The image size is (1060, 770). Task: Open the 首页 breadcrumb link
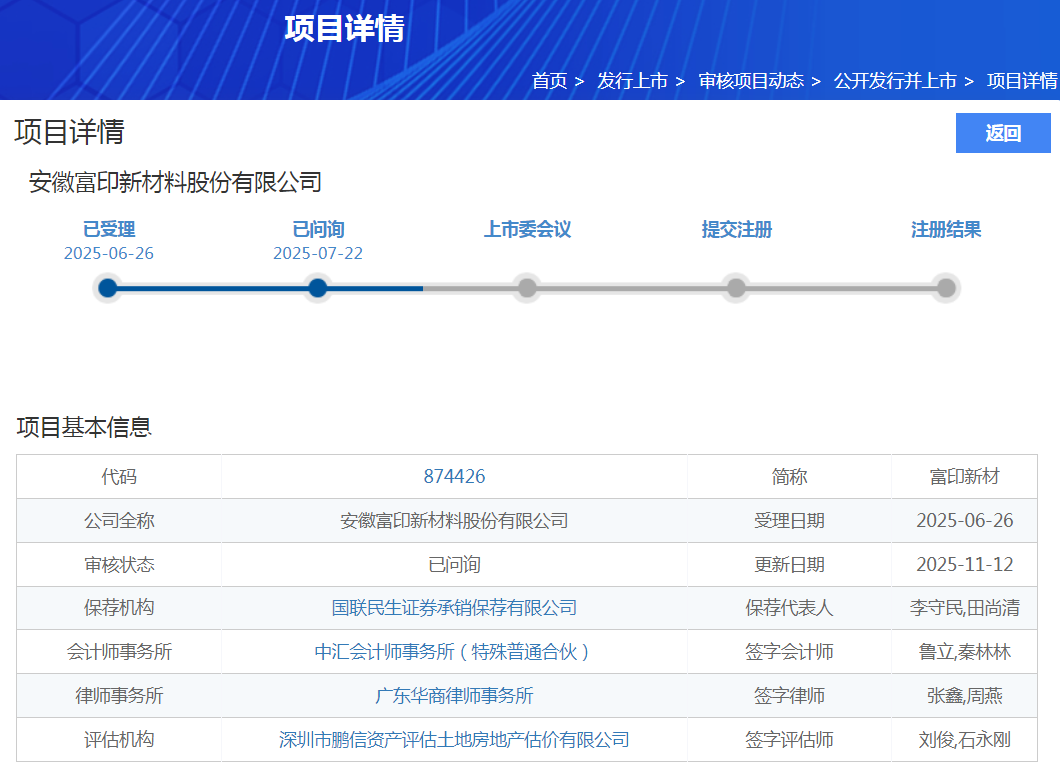tap(549, 81)
